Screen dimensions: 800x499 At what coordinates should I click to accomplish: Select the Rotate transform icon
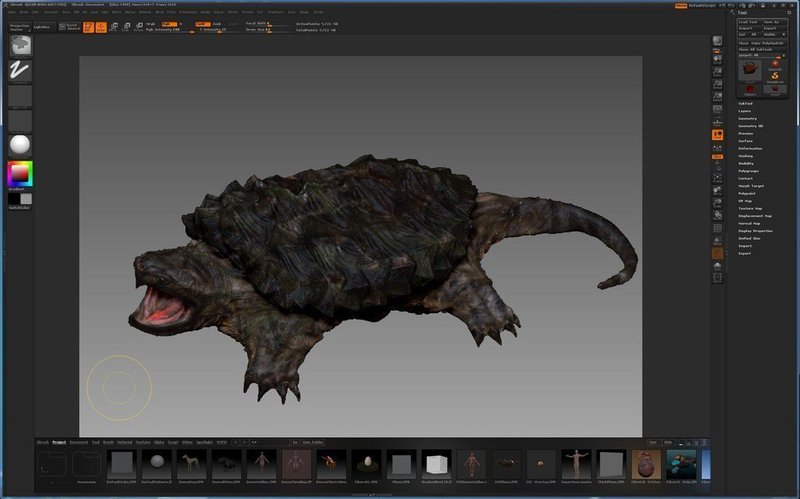pos(138,27)
